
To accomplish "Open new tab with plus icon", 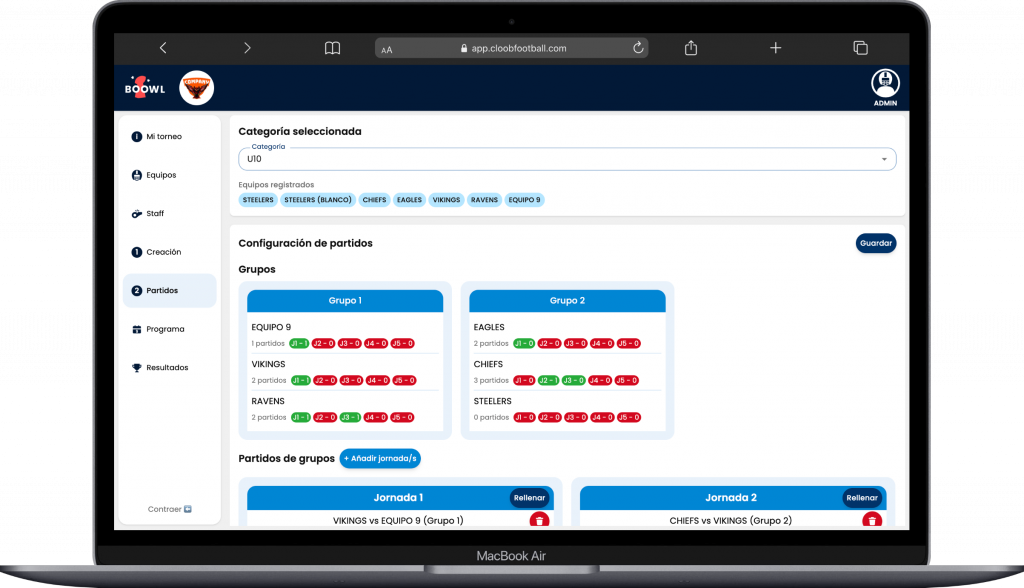I will click(775, 48).
